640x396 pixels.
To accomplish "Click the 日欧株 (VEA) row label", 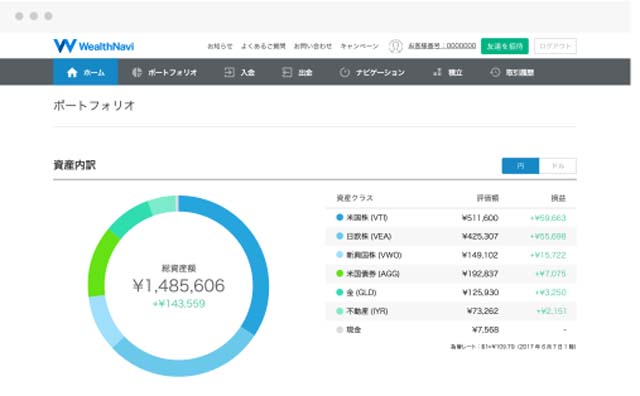I will coord(369,236).
